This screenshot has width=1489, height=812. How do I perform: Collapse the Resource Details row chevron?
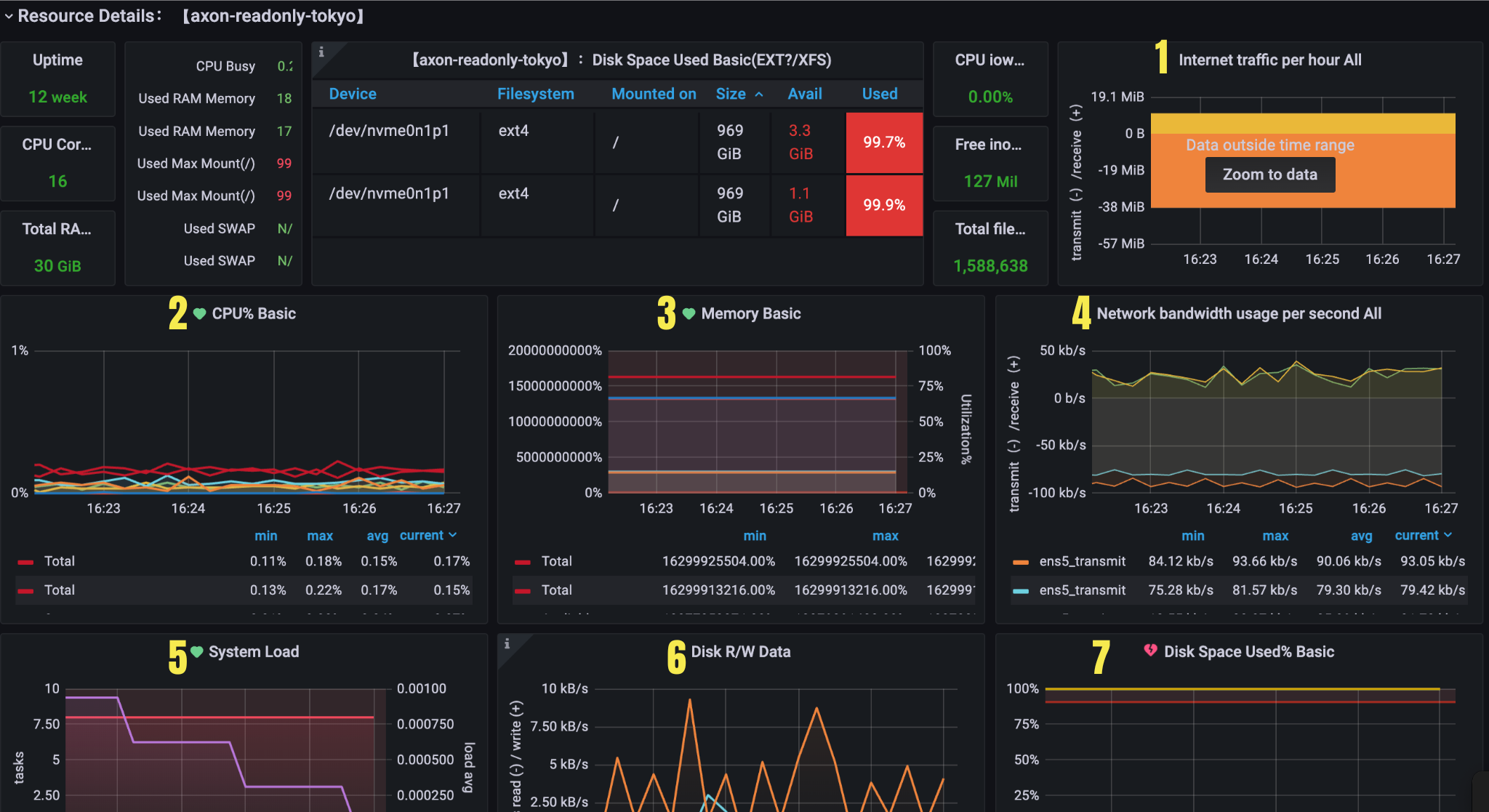pos(9,16)
